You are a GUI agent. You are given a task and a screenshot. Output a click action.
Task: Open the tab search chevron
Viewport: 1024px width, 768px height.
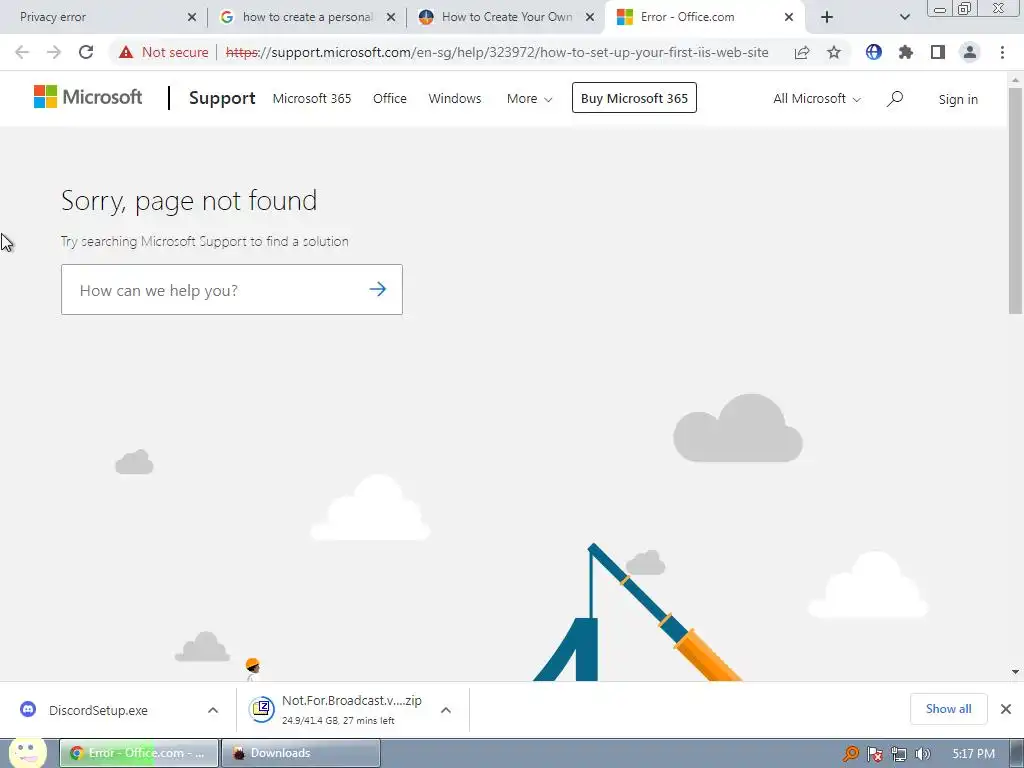(904, 17)
